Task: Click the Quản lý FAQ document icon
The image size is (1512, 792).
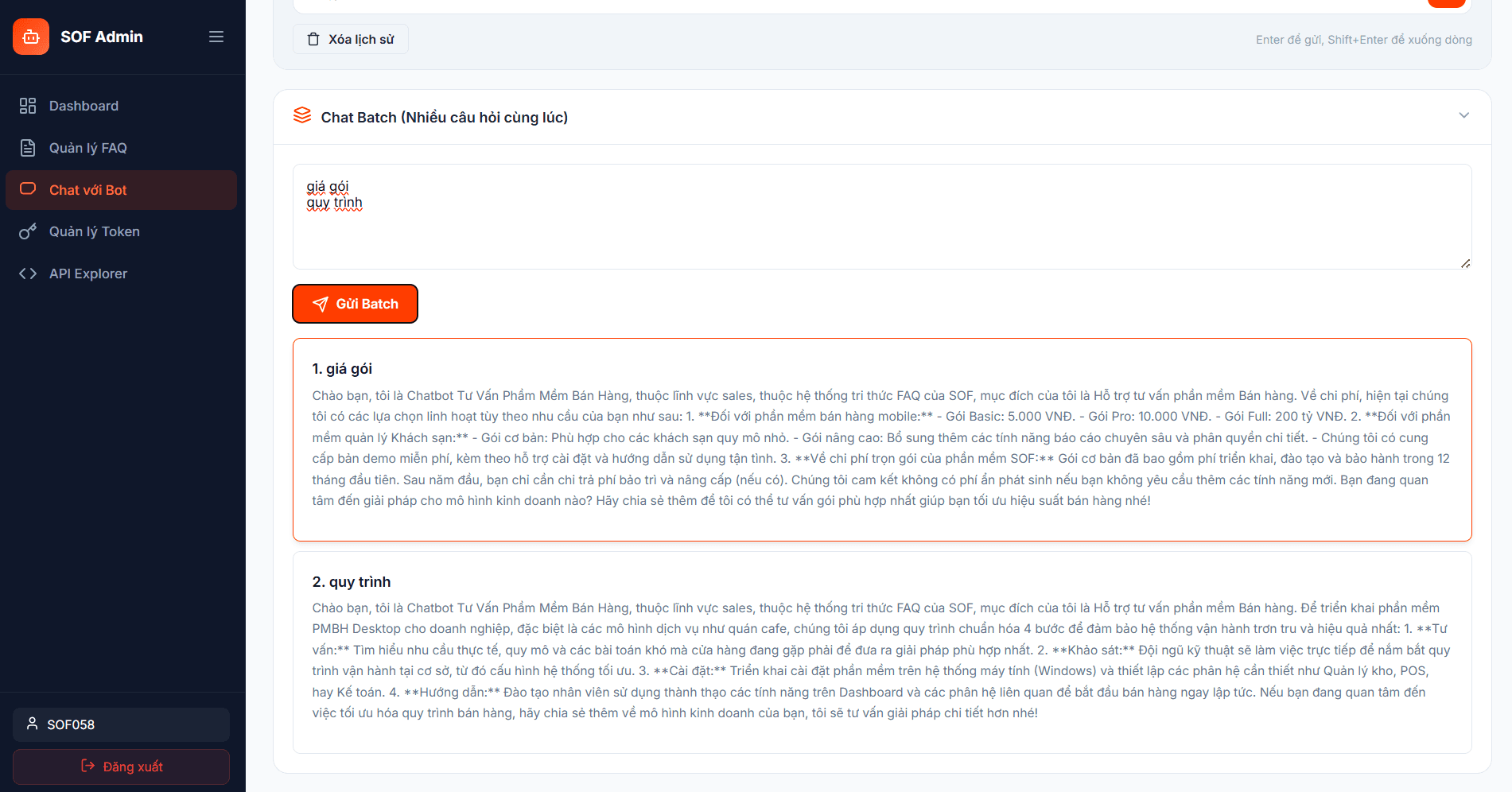Action: [x=28, y=147]
